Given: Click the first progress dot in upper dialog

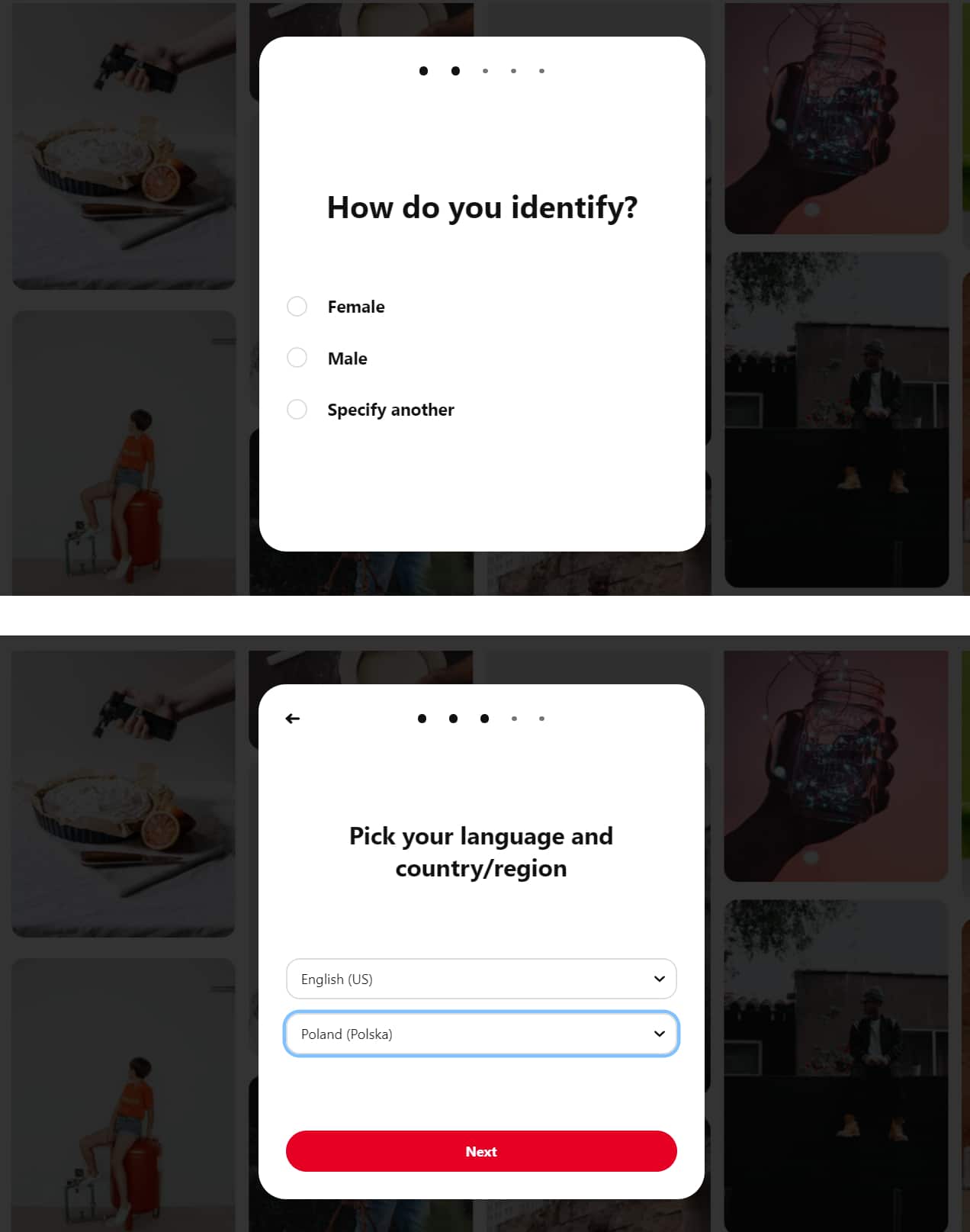Looking at the screenshot, I should point(424,71).
